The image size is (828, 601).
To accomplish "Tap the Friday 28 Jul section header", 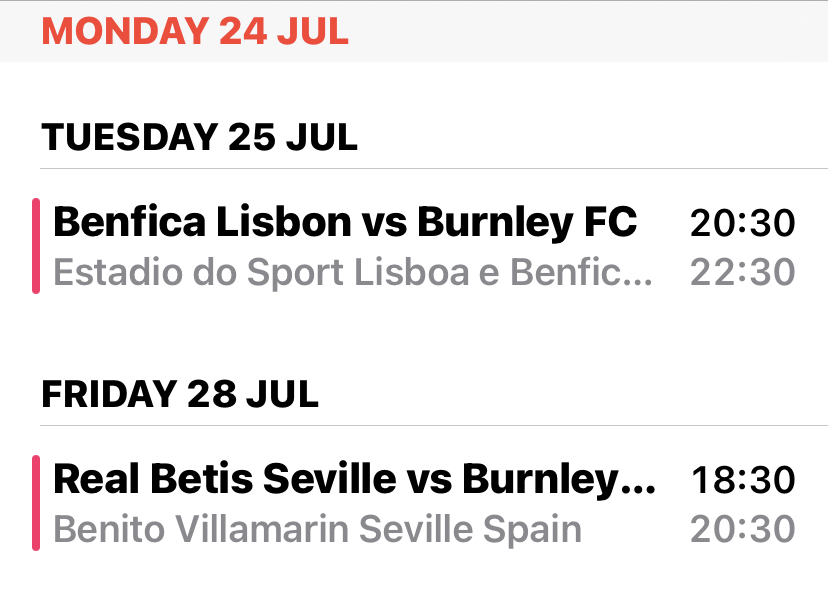I will (180, 394).
